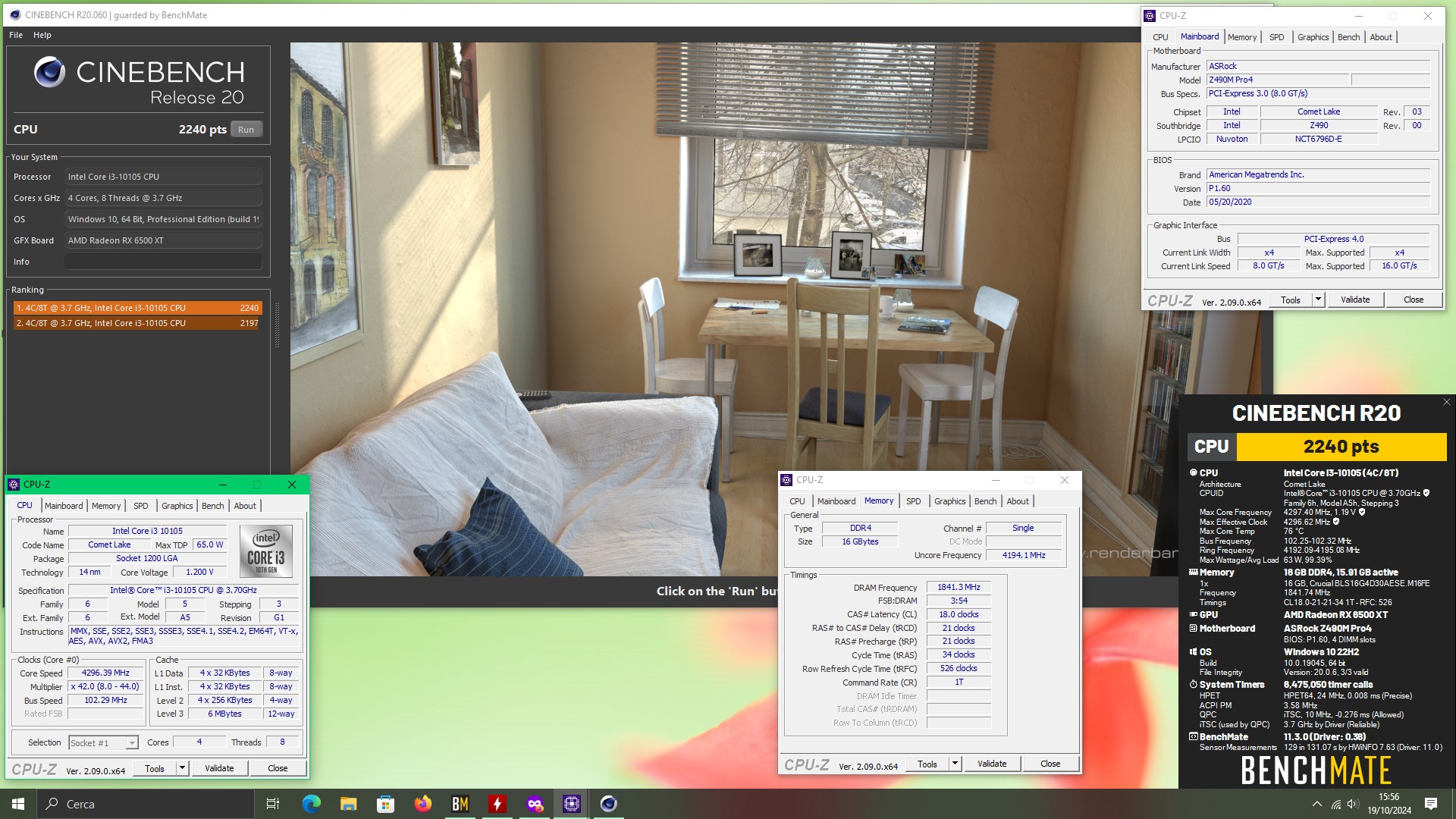Expand Tools dropdown arrow in Mainboard CPU-Z window
1456x819 pixels.
point(1318,300)
